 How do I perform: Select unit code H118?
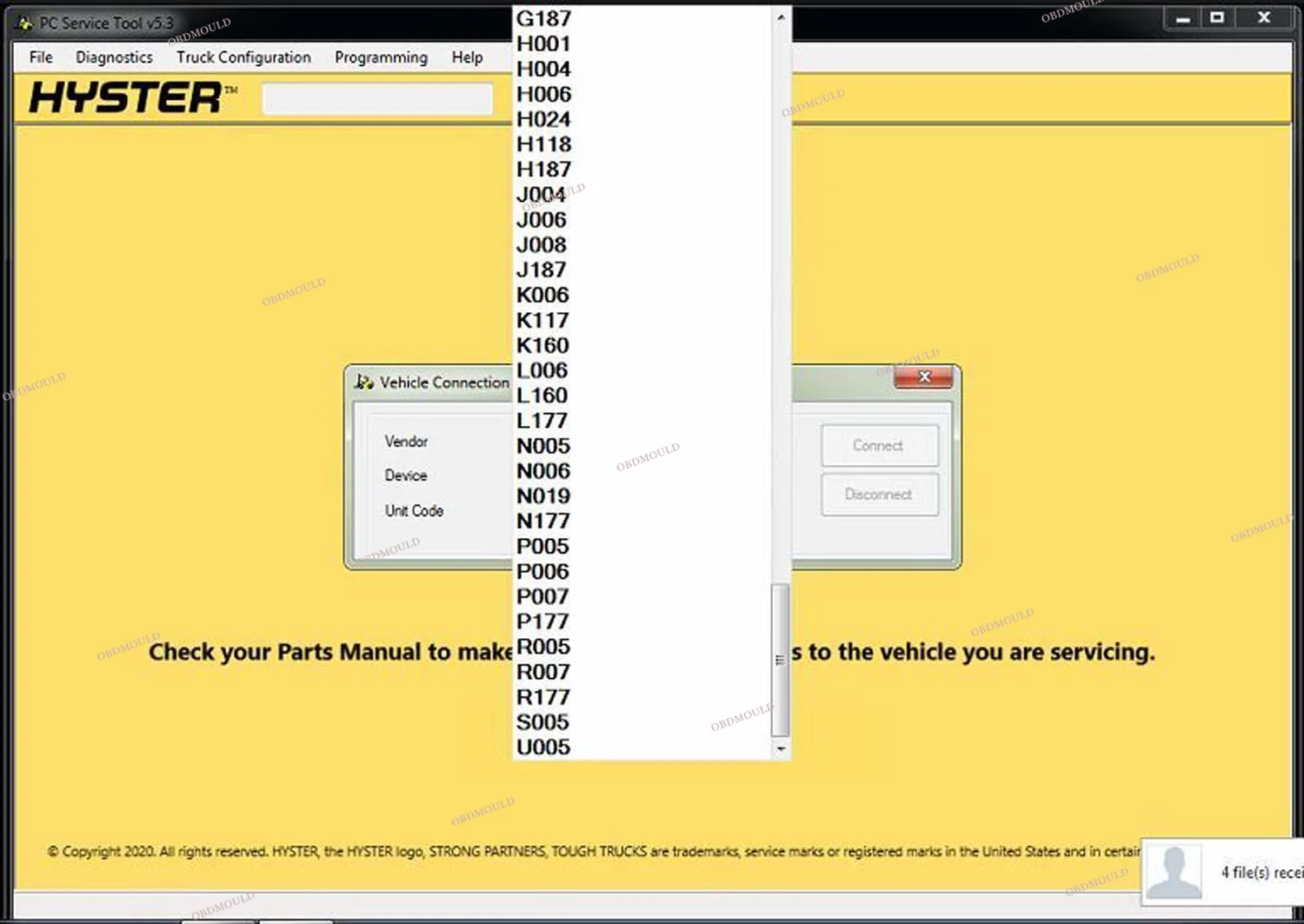pos(642,144)
